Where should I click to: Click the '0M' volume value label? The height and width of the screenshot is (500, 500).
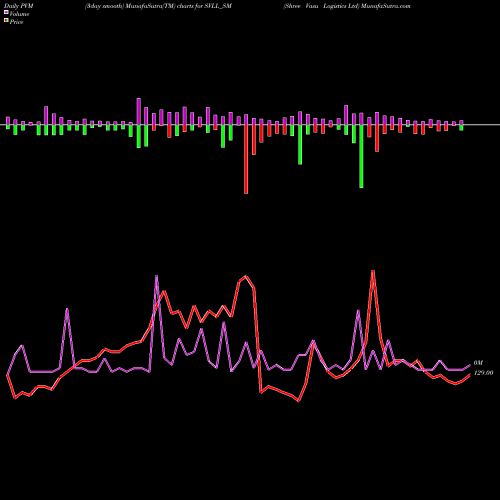pyautogui.click(x=478, y=363)
